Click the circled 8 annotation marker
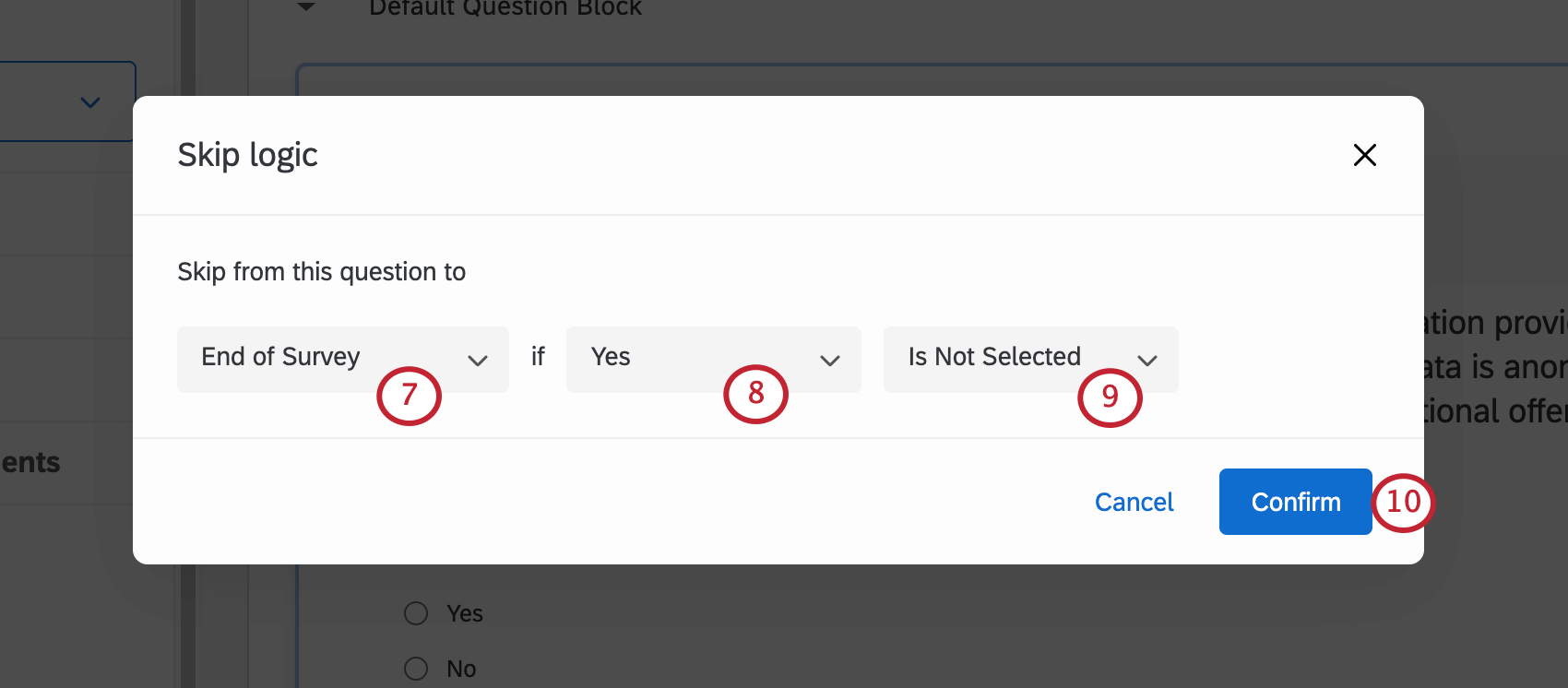The width and height of the screenshot is (1568, 688). pyautogui.click(x=755, y=394)
